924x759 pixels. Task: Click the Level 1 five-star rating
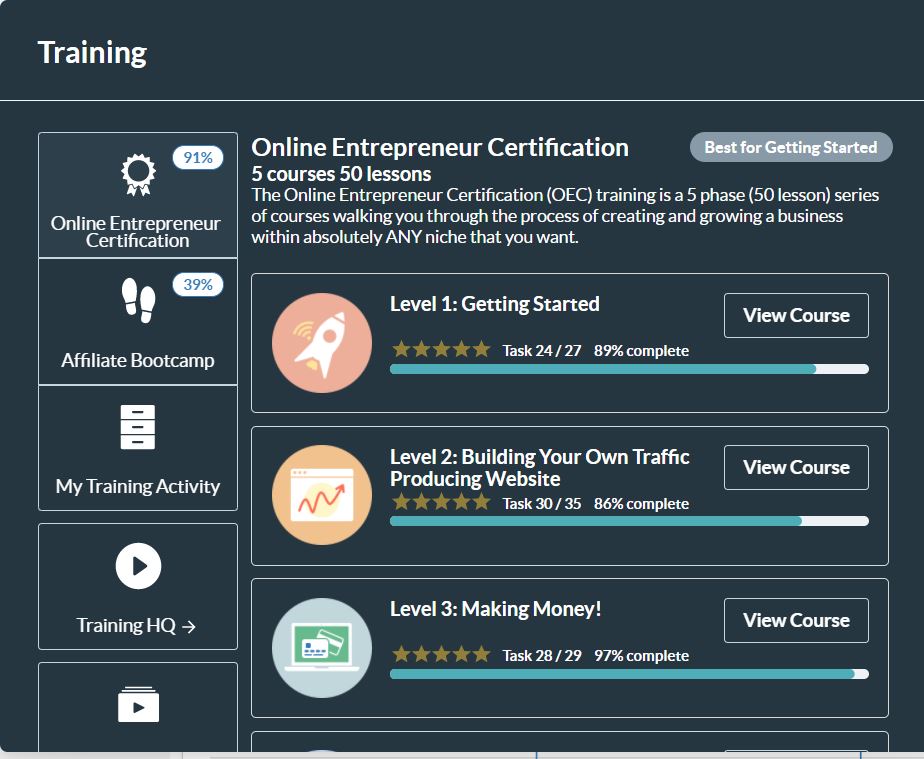point(441,349)
